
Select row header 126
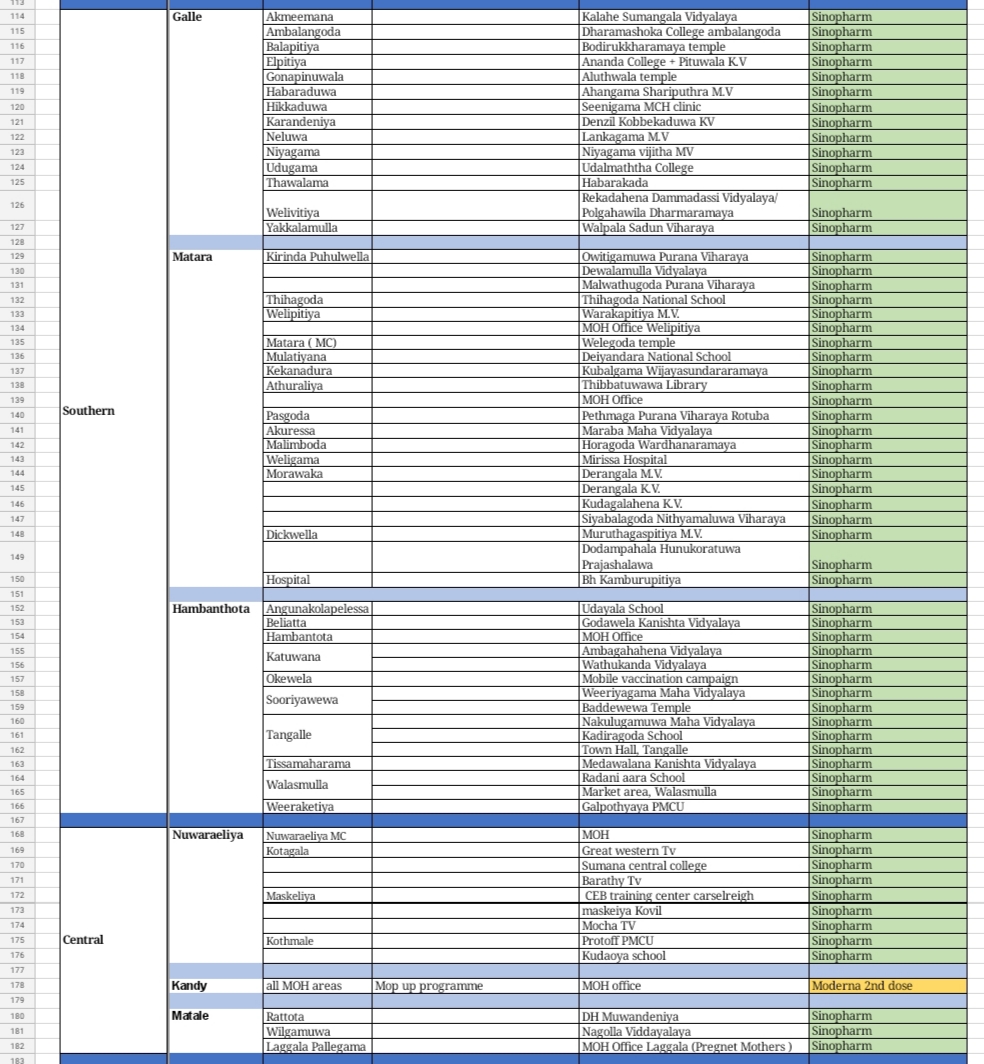click(18, 205)
